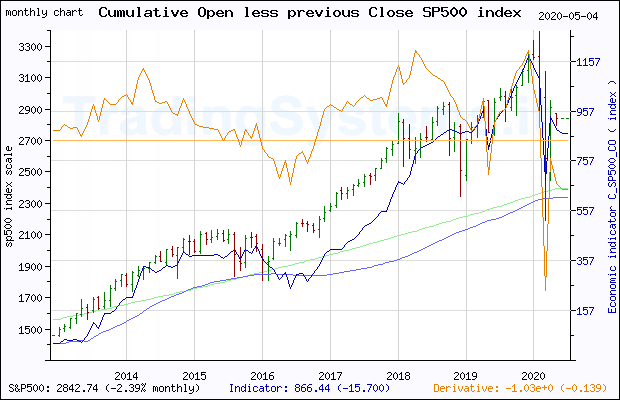Pick the 2020 label on the time axis
This screenshot has width=620, height=400.
pyautogui.click(x=533, y=375)
